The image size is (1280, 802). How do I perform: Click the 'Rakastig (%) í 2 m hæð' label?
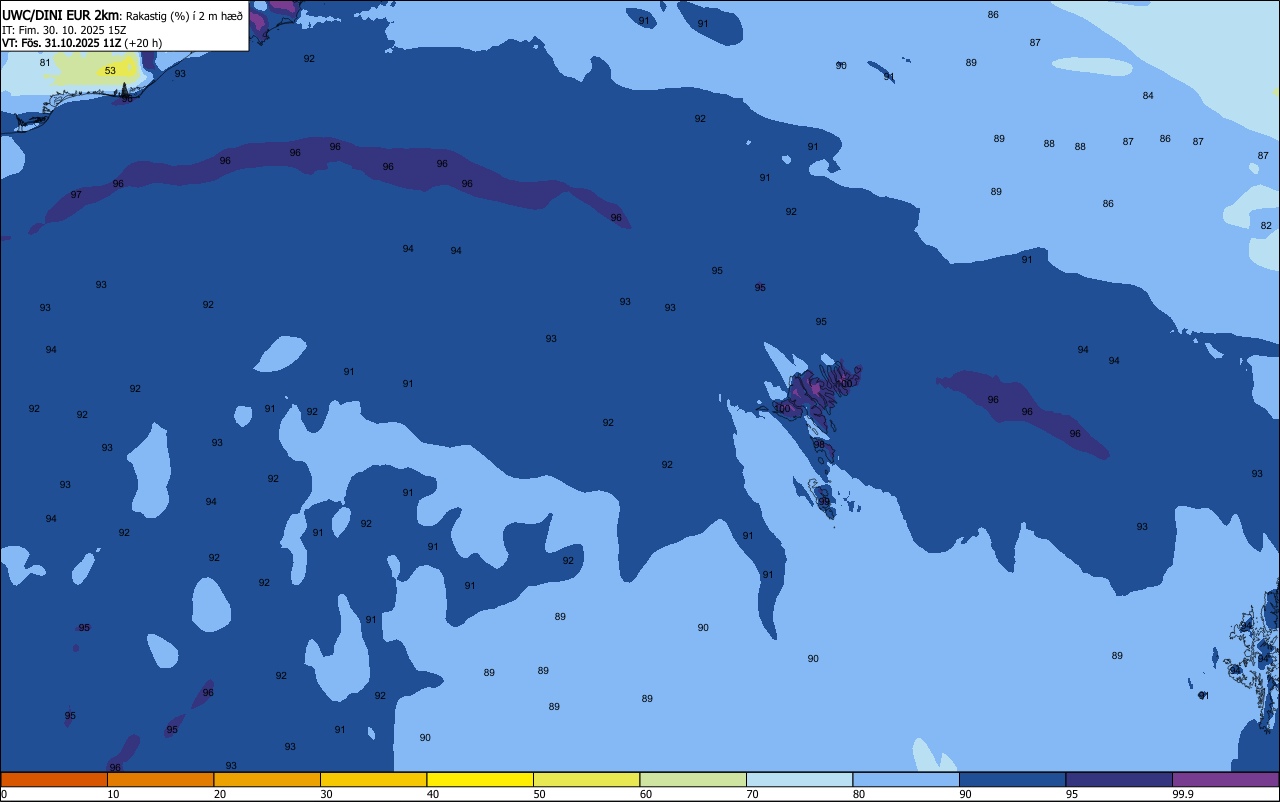[x=184, y=16]
